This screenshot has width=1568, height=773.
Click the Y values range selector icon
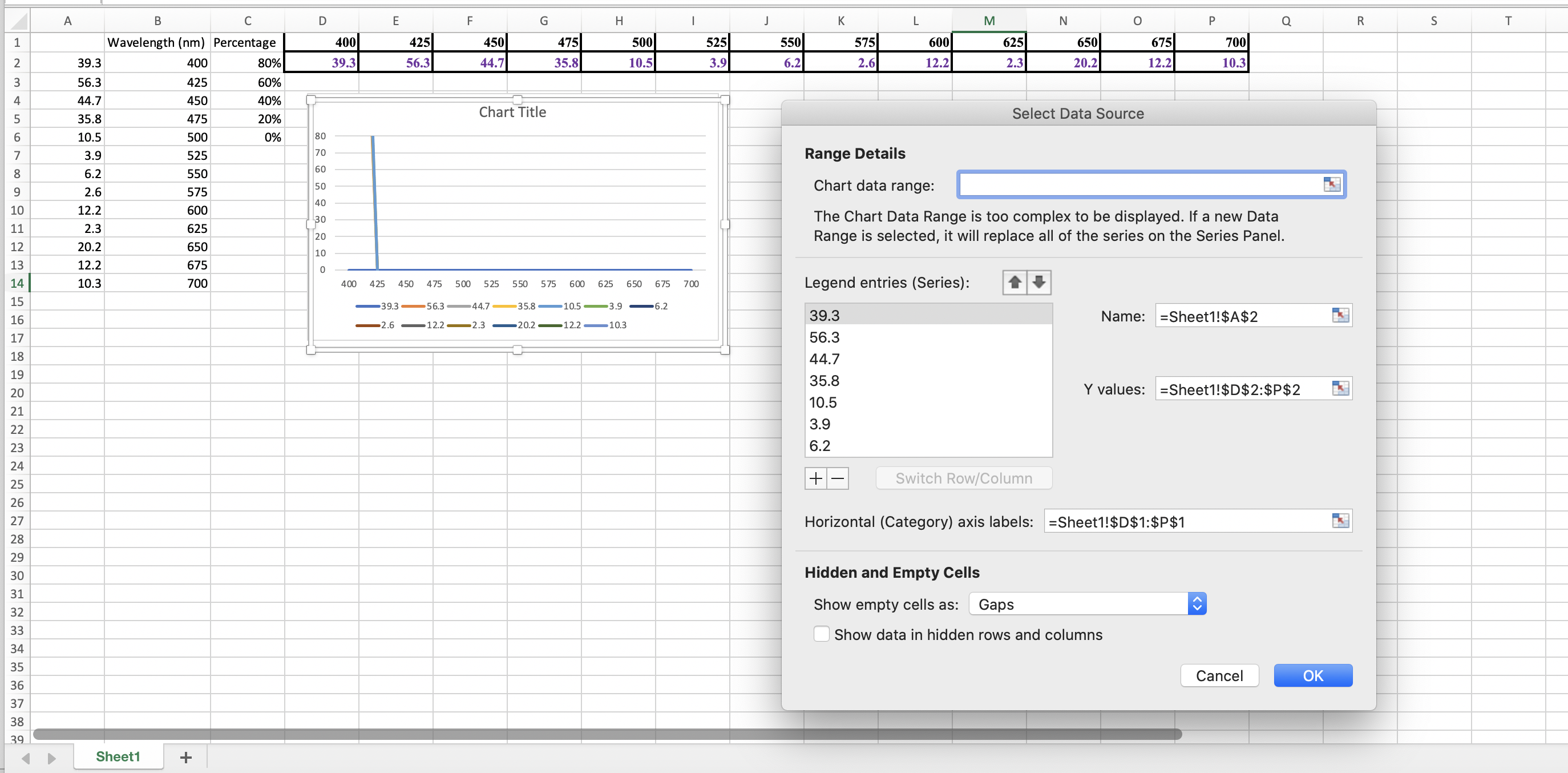pos(1340,389)
